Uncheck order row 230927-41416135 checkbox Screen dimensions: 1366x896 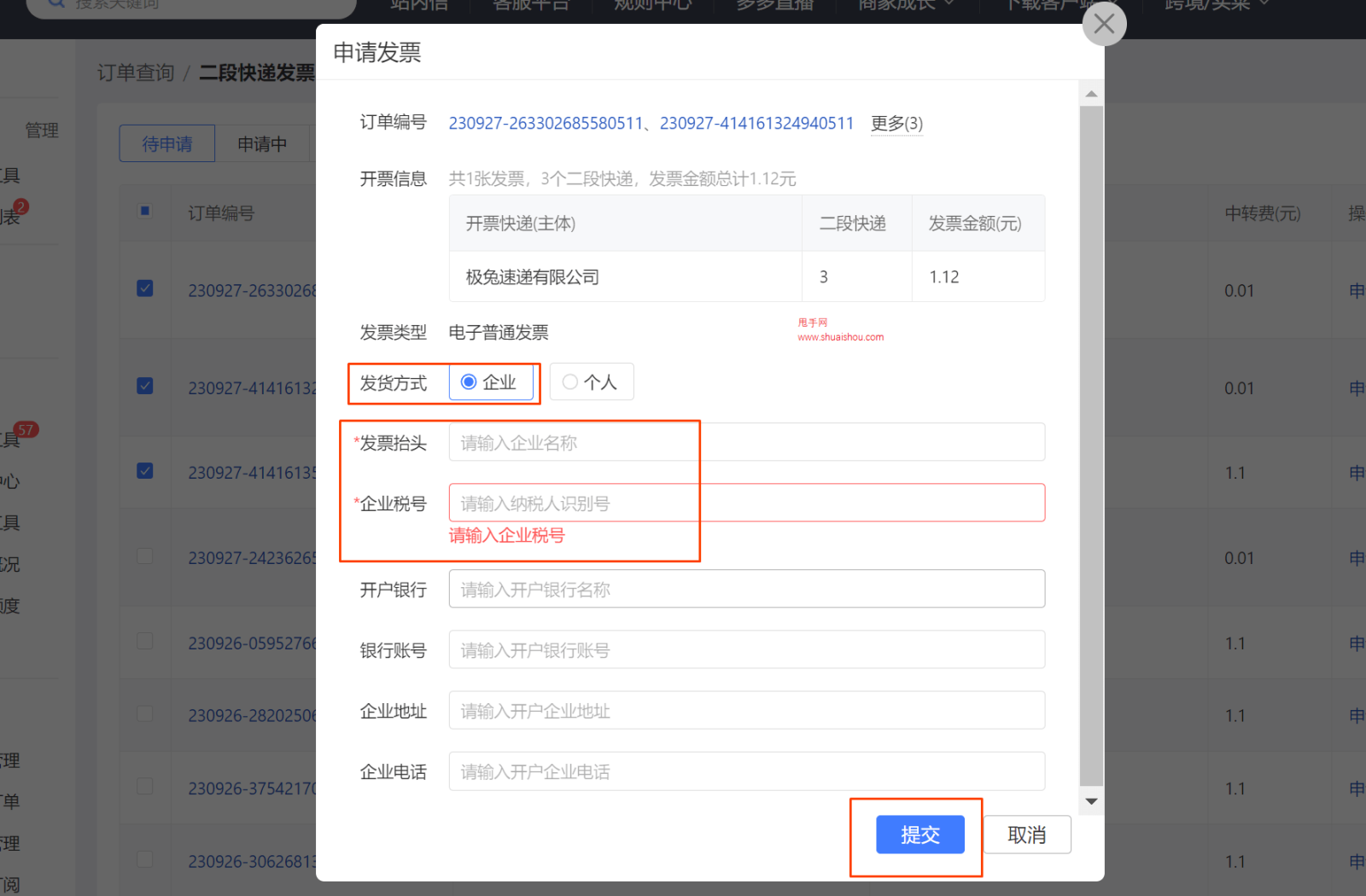tap(145, 470)
